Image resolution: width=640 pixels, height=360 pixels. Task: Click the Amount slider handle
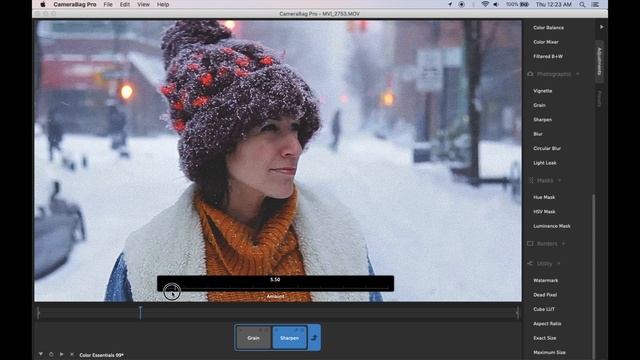[172, 291]
